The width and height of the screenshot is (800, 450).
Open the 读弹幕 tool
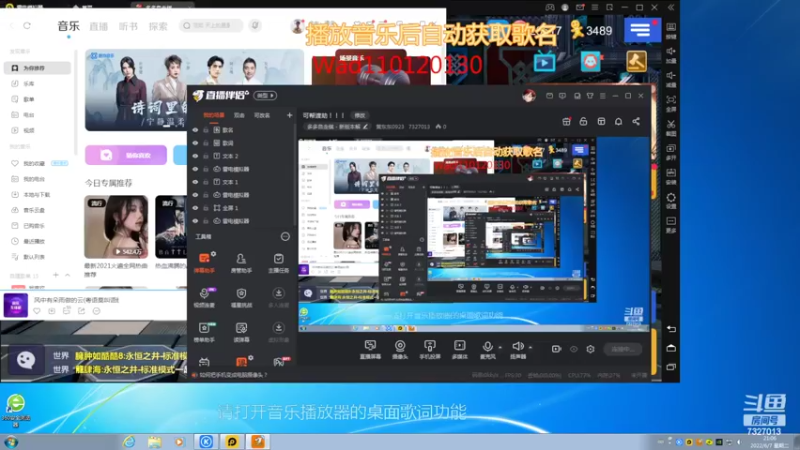pos(241,332)
